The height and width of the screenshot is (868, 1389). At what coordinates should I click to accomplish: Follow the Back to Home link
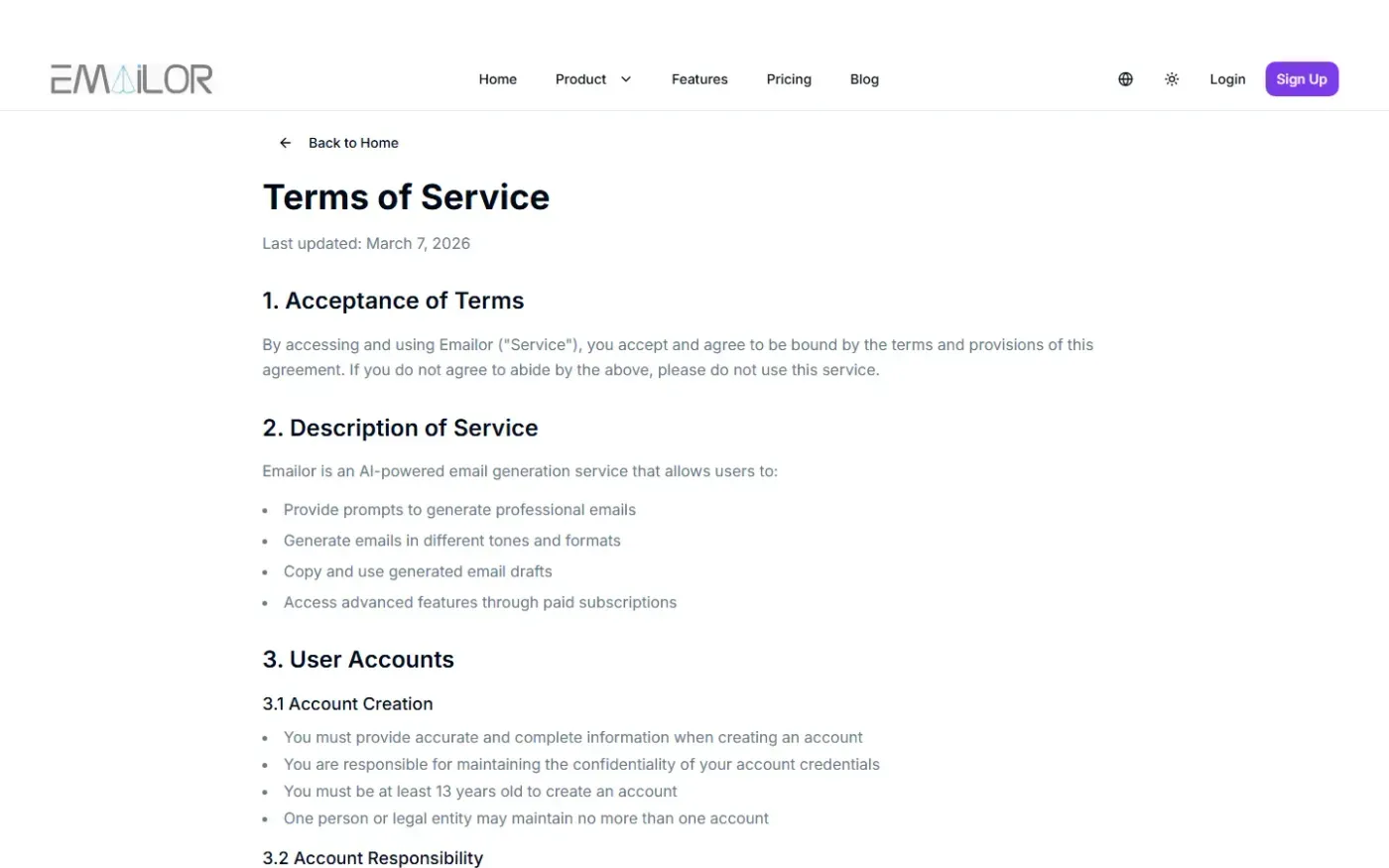coord(353,143)
